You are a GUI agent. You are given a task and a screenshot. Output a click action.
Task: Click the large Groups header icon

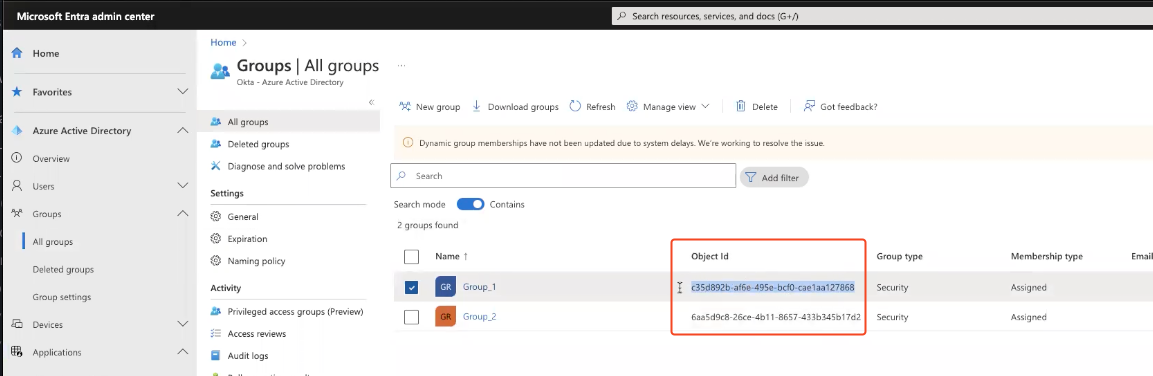tap(221, 71)
